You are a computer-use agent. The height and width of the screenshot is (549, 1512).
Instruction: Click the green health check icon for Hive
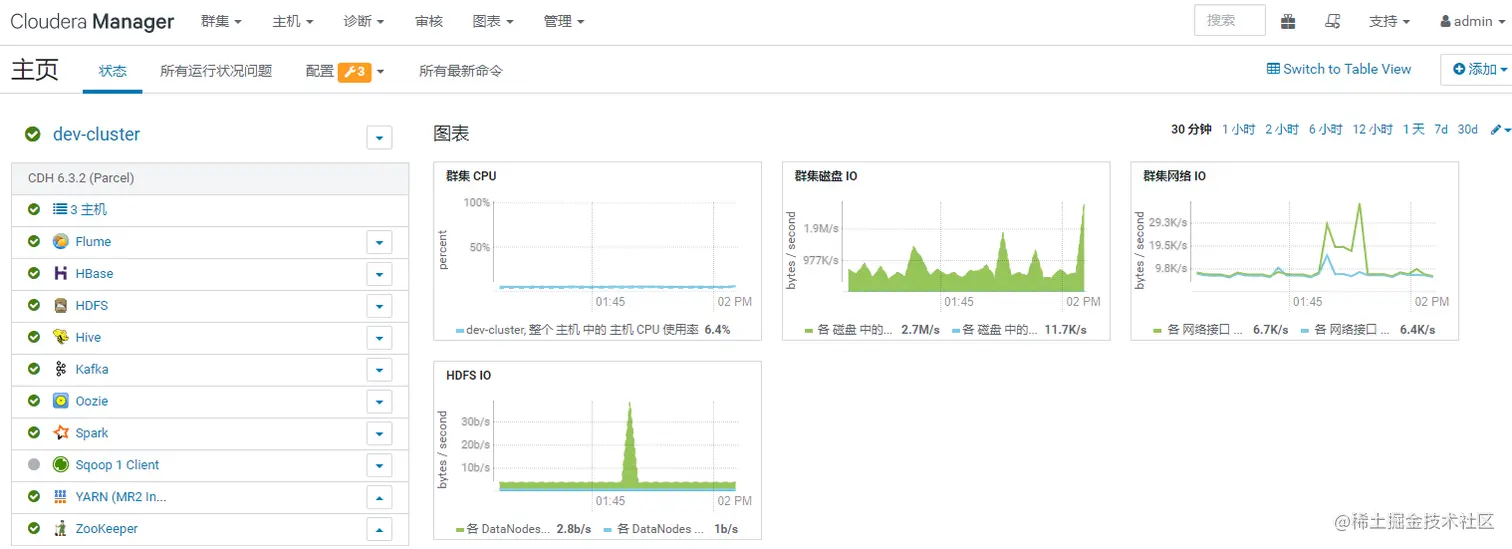[x=34, y=337]
